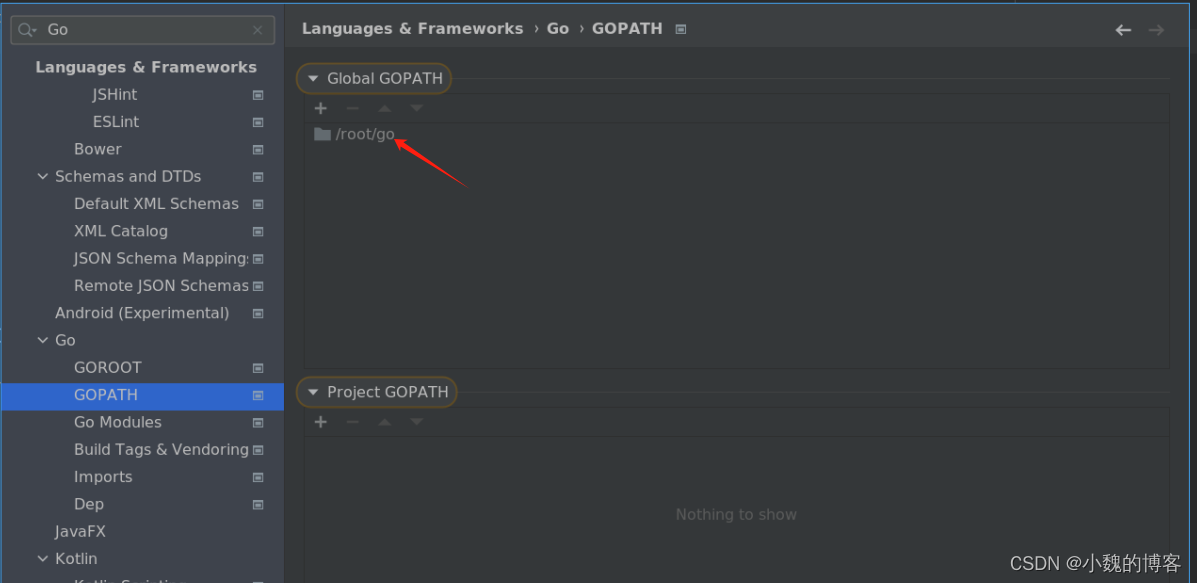Click the move-down arrow icon under Global GOPATH
This screenshot has height=583, width=1197.
point(416,108)
